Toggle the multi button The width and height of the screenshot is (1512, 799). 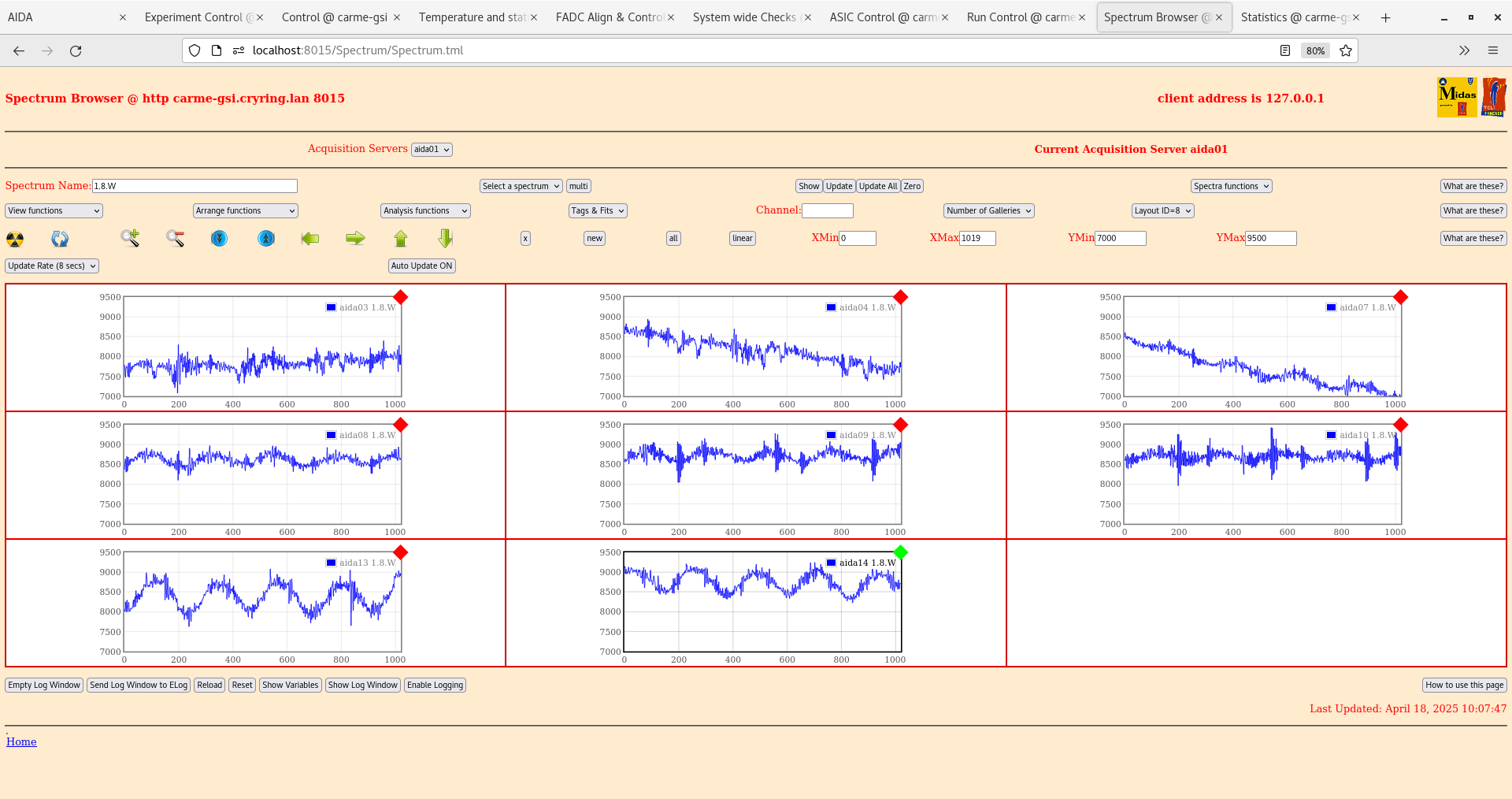tap(579, 186)
